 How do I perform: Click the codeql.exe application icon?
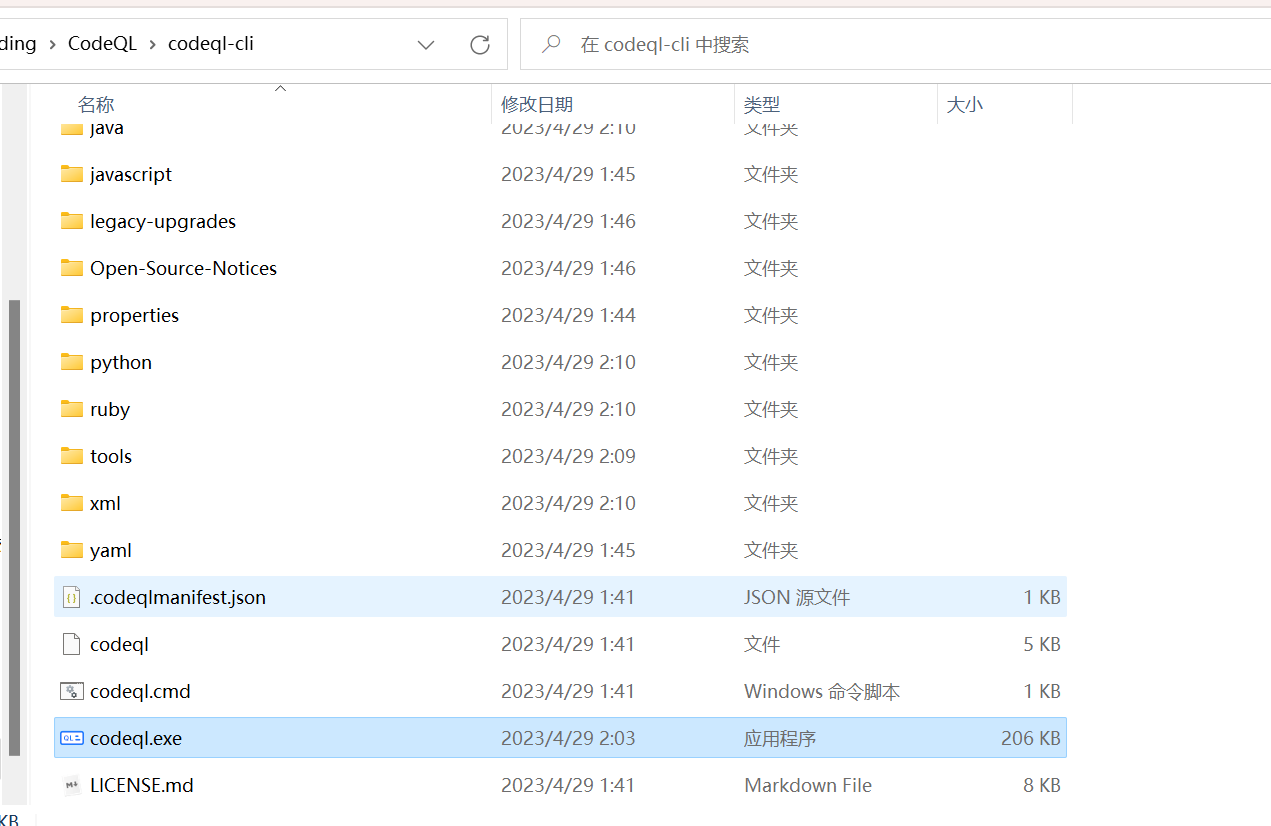click(x=71, y=738)
